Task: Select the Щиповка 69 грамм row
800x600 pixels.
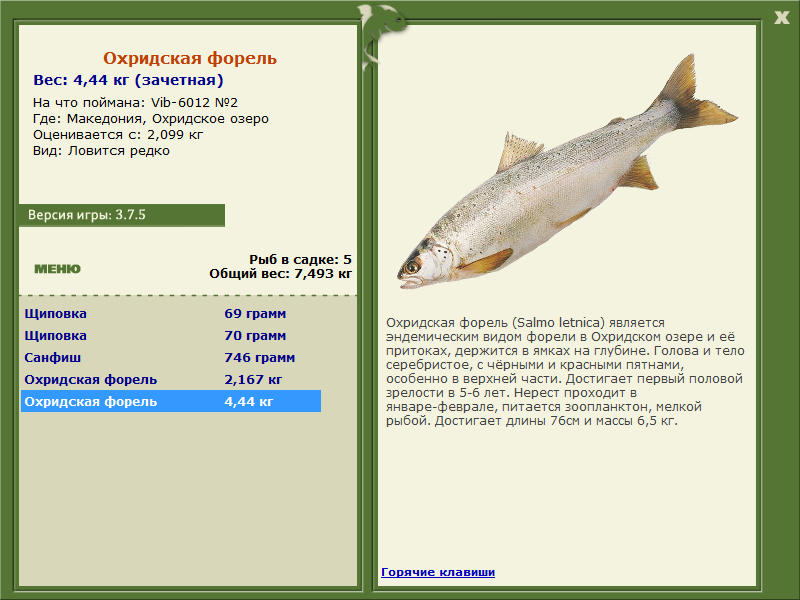Action: click(x=170, y=313)
